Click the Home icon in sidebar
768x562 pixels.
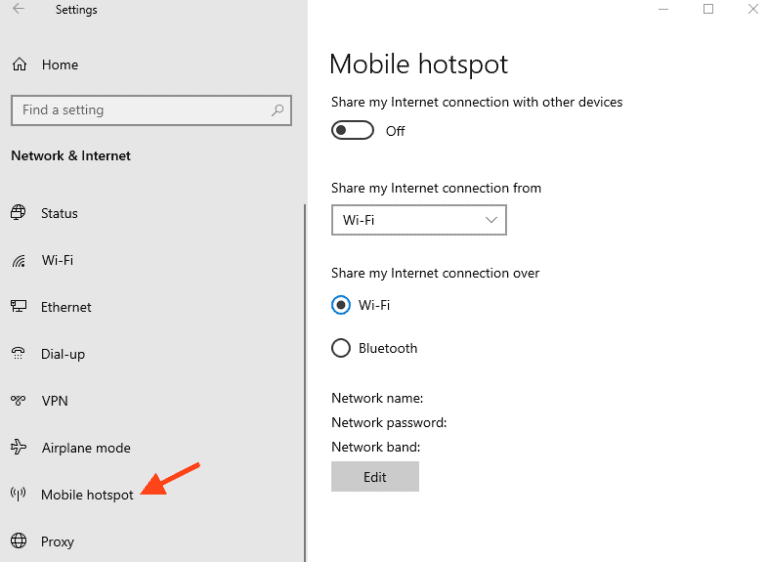[19, 65]
